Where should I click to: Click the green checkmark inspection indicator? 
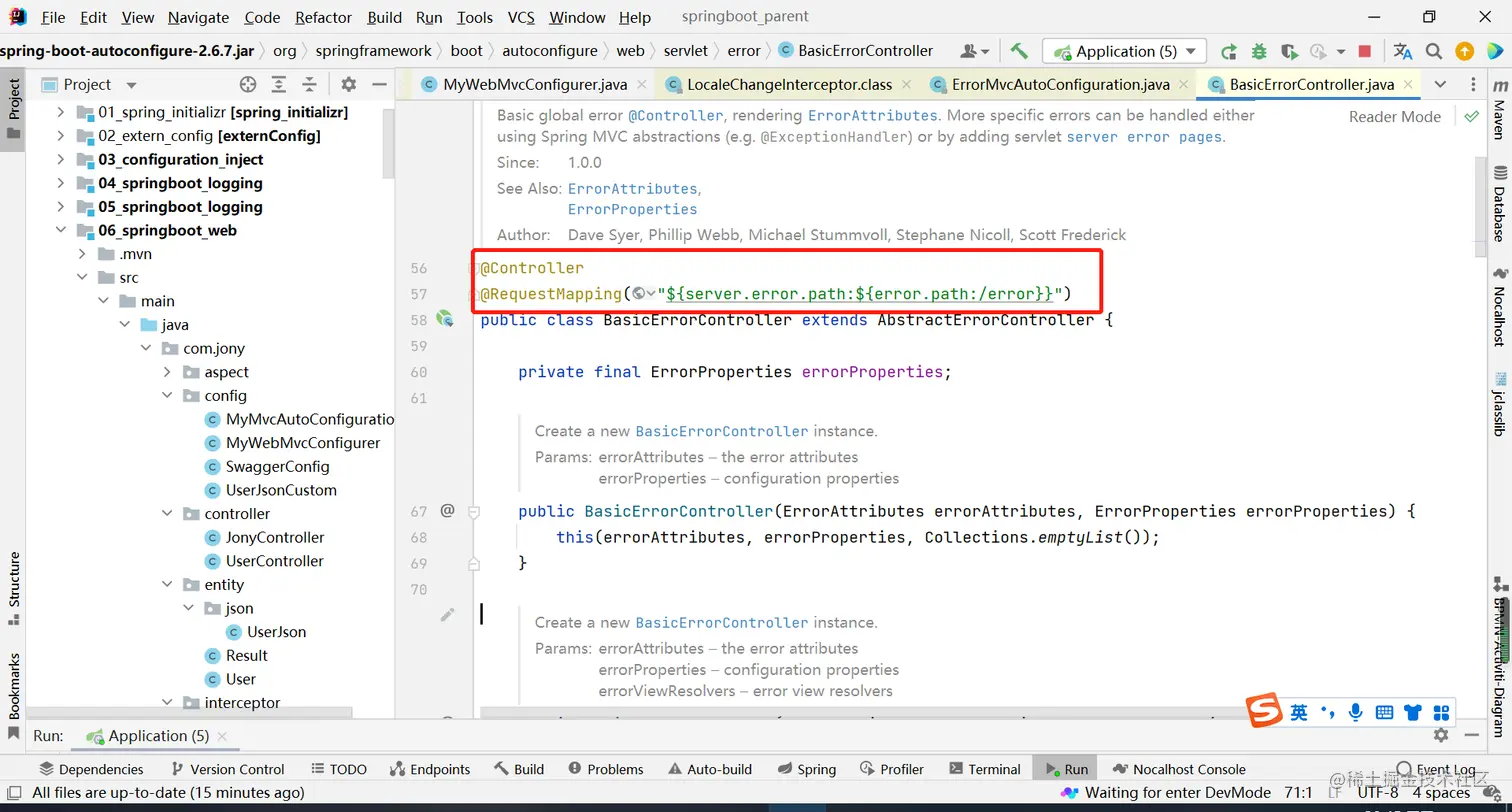[x=1471, y=116]
